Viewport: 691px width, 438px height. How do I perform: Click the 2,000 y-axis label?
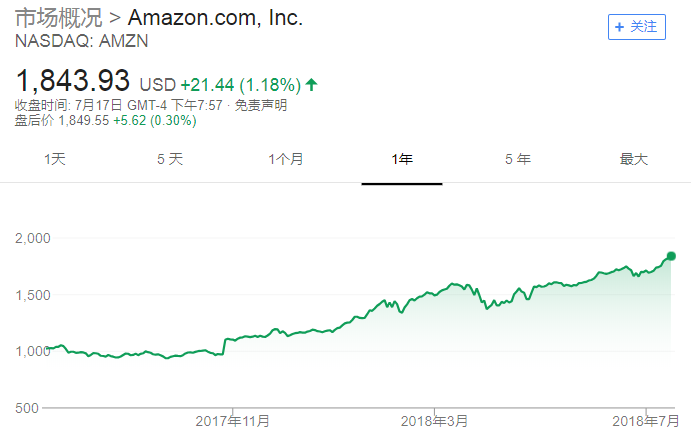33,238
